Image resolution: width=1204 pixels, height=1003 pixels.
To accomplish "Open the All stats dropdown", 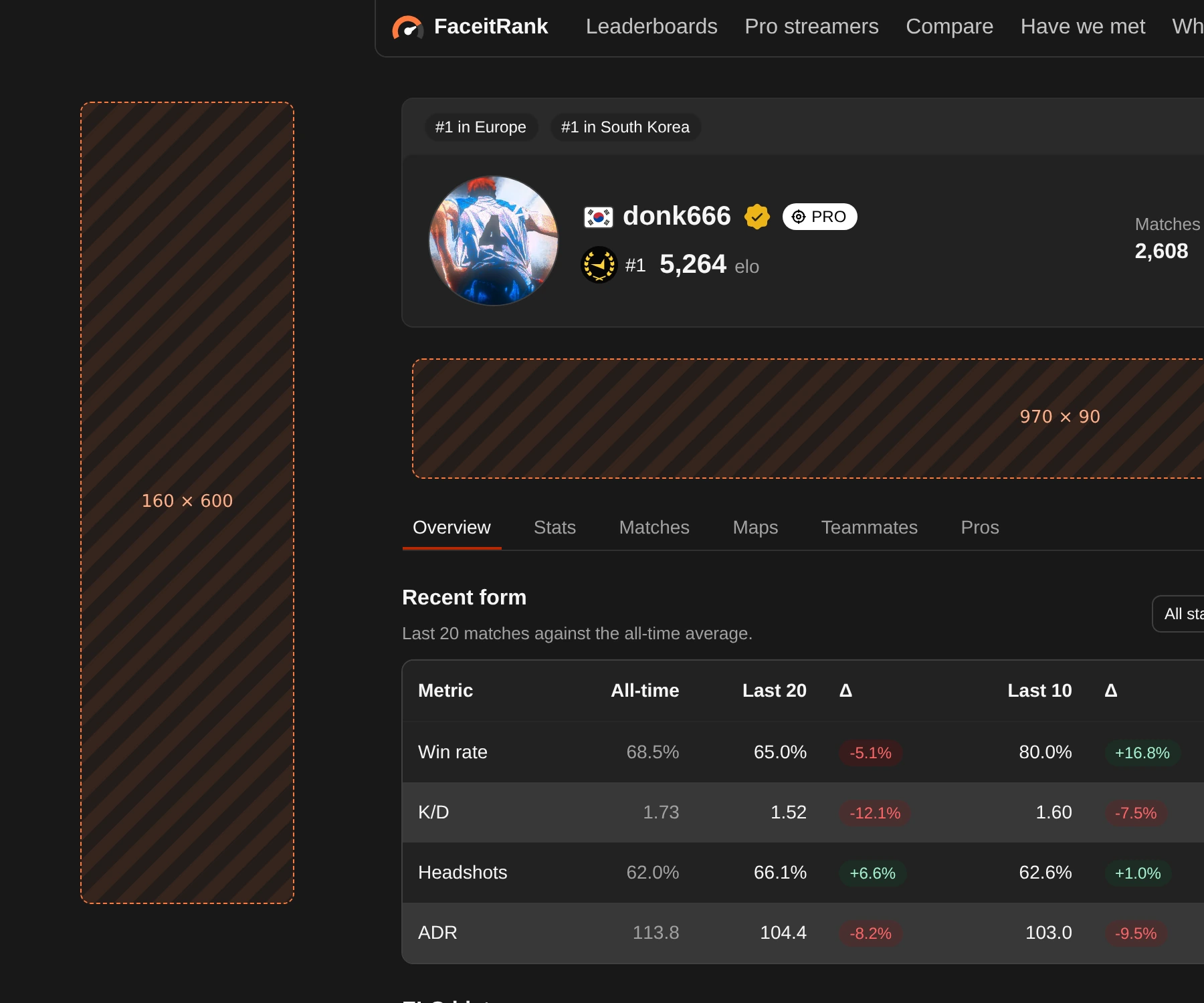I will point(1179,614).
